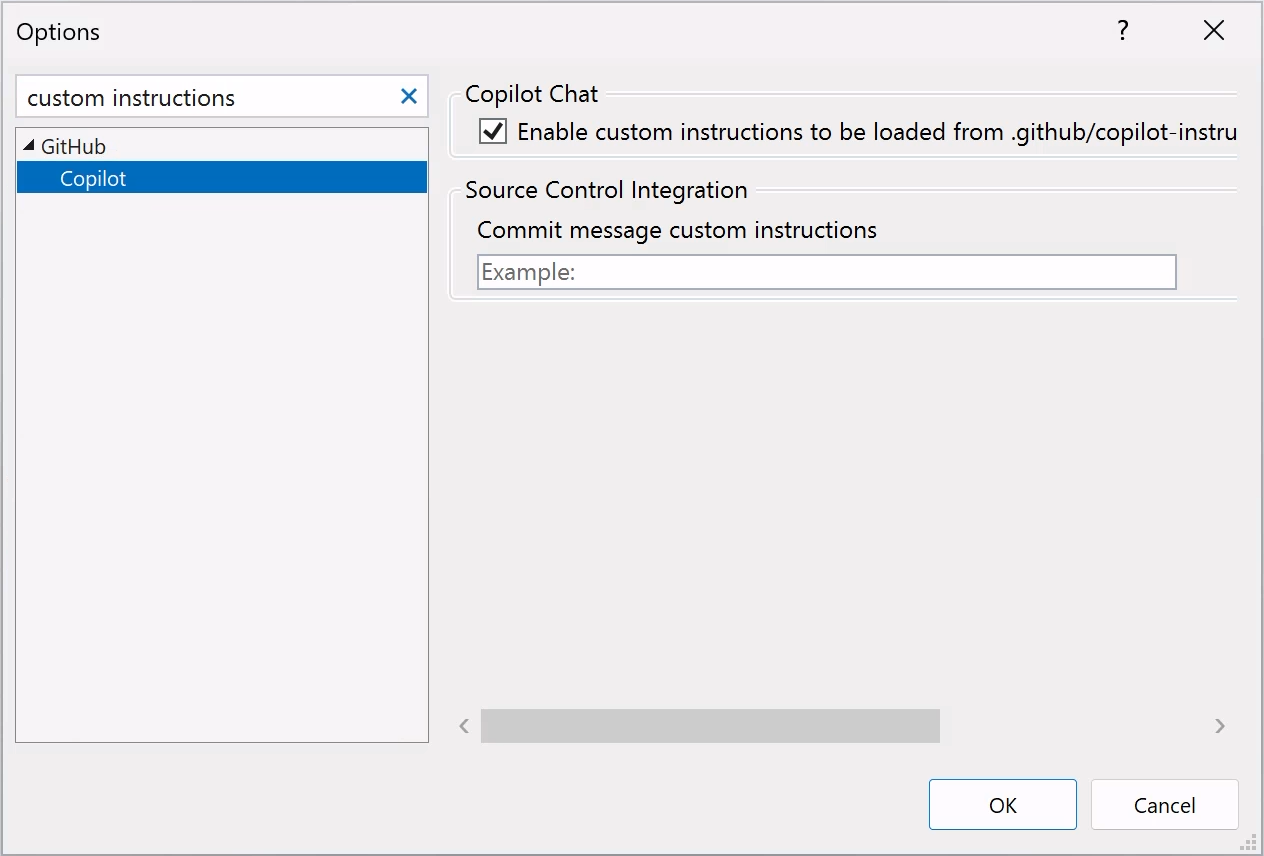Click the left scroll arrow icon

coord(463,726)
